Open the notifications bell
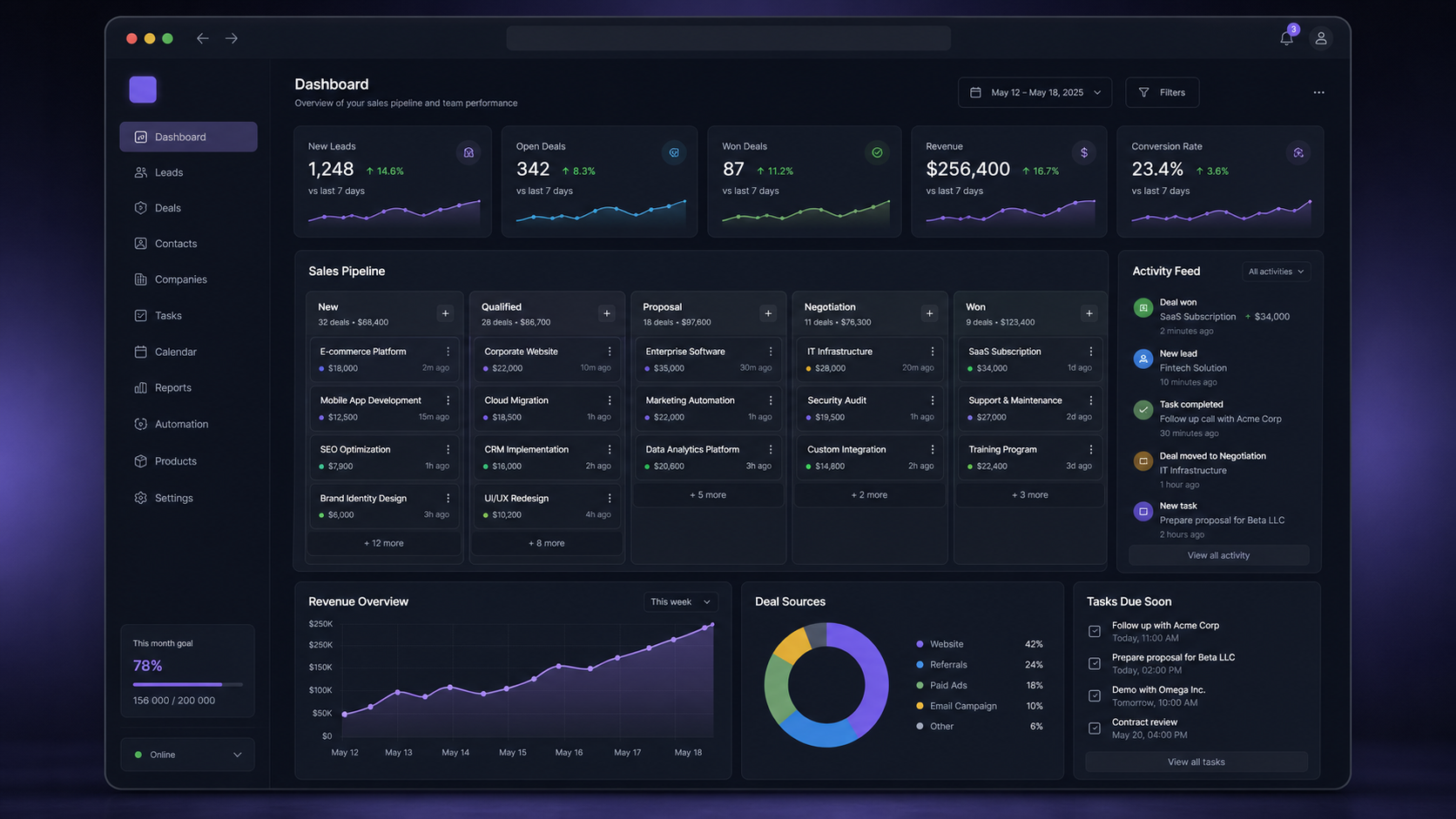This screenshot has width=1456, height=819. 1286,38
